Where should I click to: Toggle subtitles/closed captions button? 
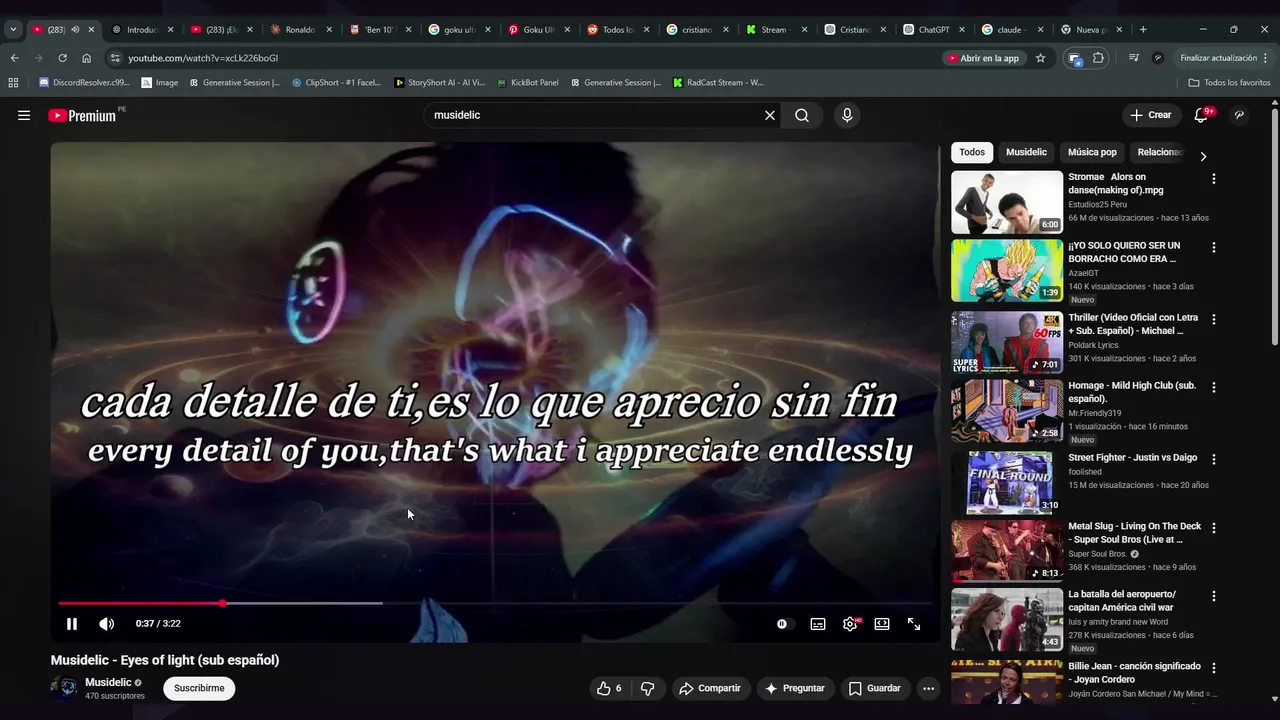coord(818,624)
